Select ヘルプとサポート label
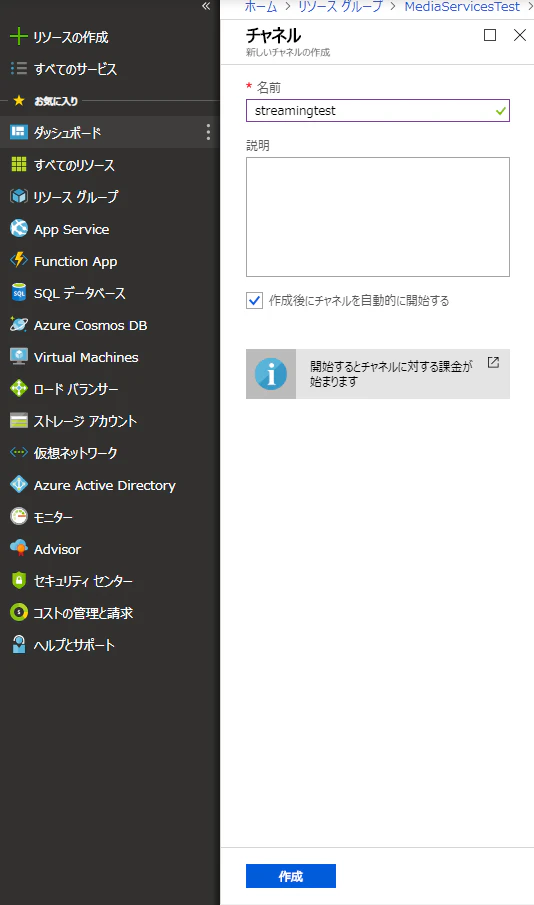This screenshot has height=905, width=534. pyautogui.click(x=74, y=645)
